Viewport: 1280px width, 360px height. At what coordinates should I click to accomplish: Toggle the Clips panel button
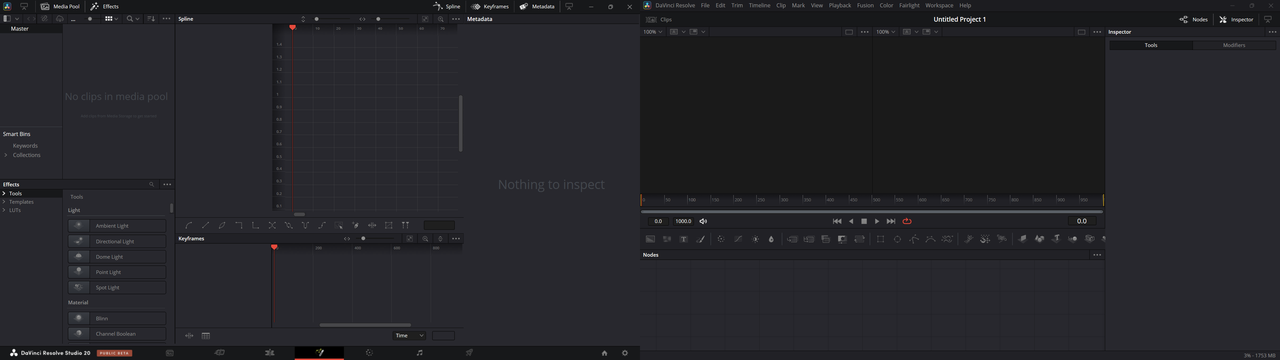tap(659, 19)
